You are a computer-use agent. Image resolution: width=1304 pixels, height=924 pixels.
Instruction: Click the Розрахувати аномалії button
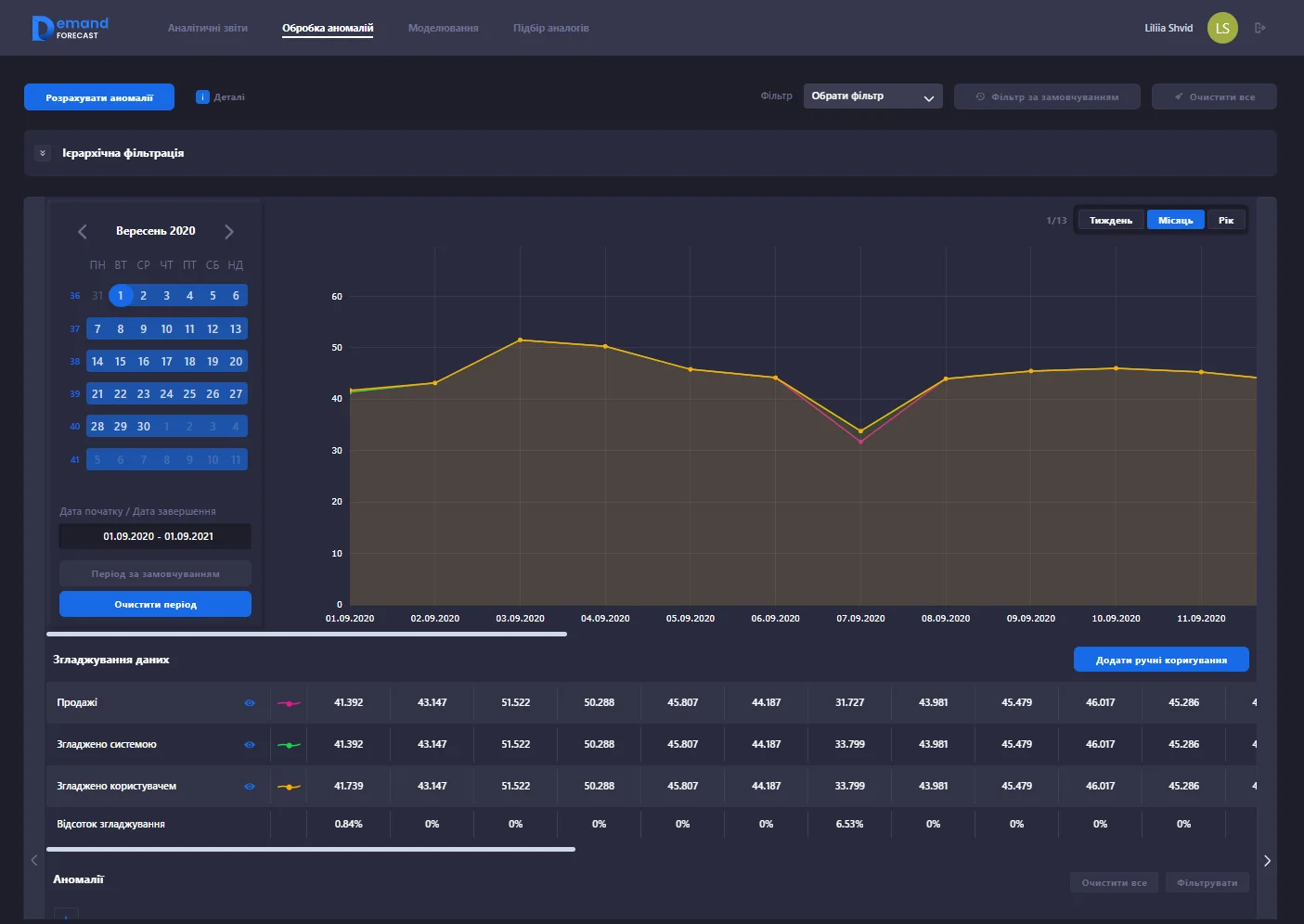[99, 97]
